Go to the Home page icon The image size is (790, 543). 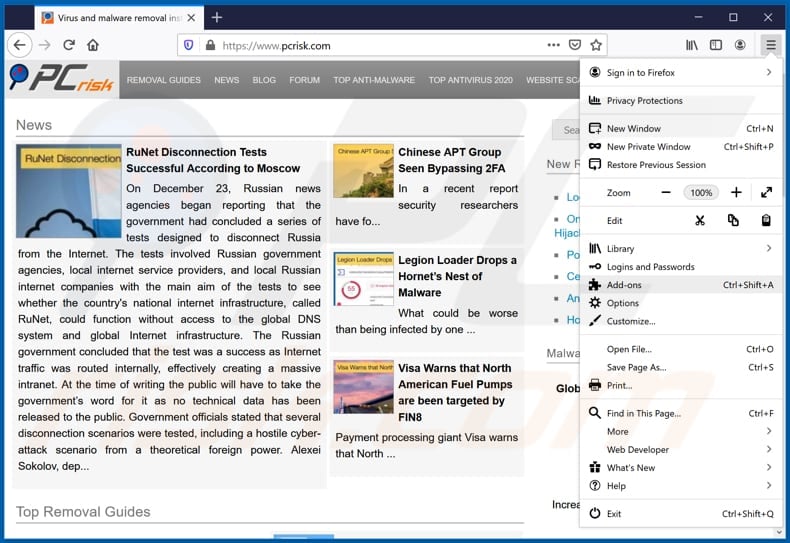(x=93, y=45)
